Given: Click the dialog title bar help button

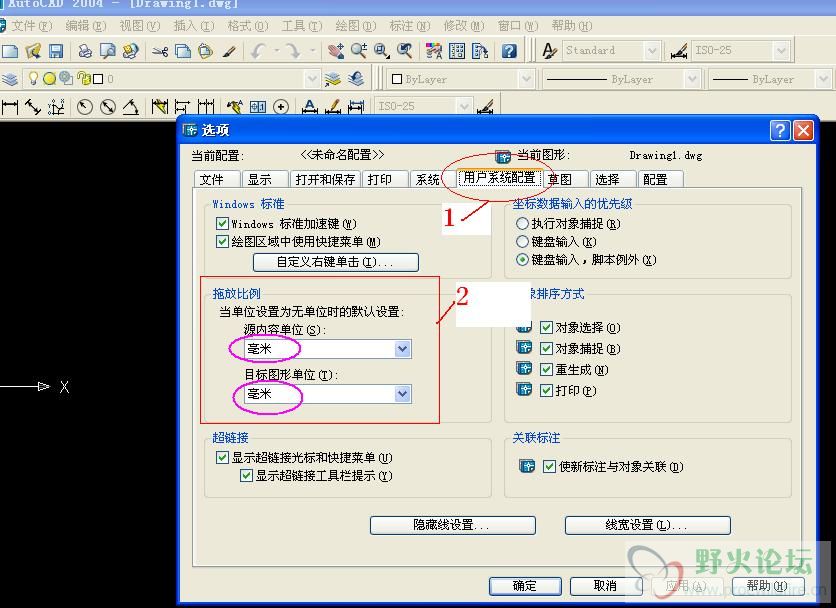Looking at the screenshot, I should (780, 130).
